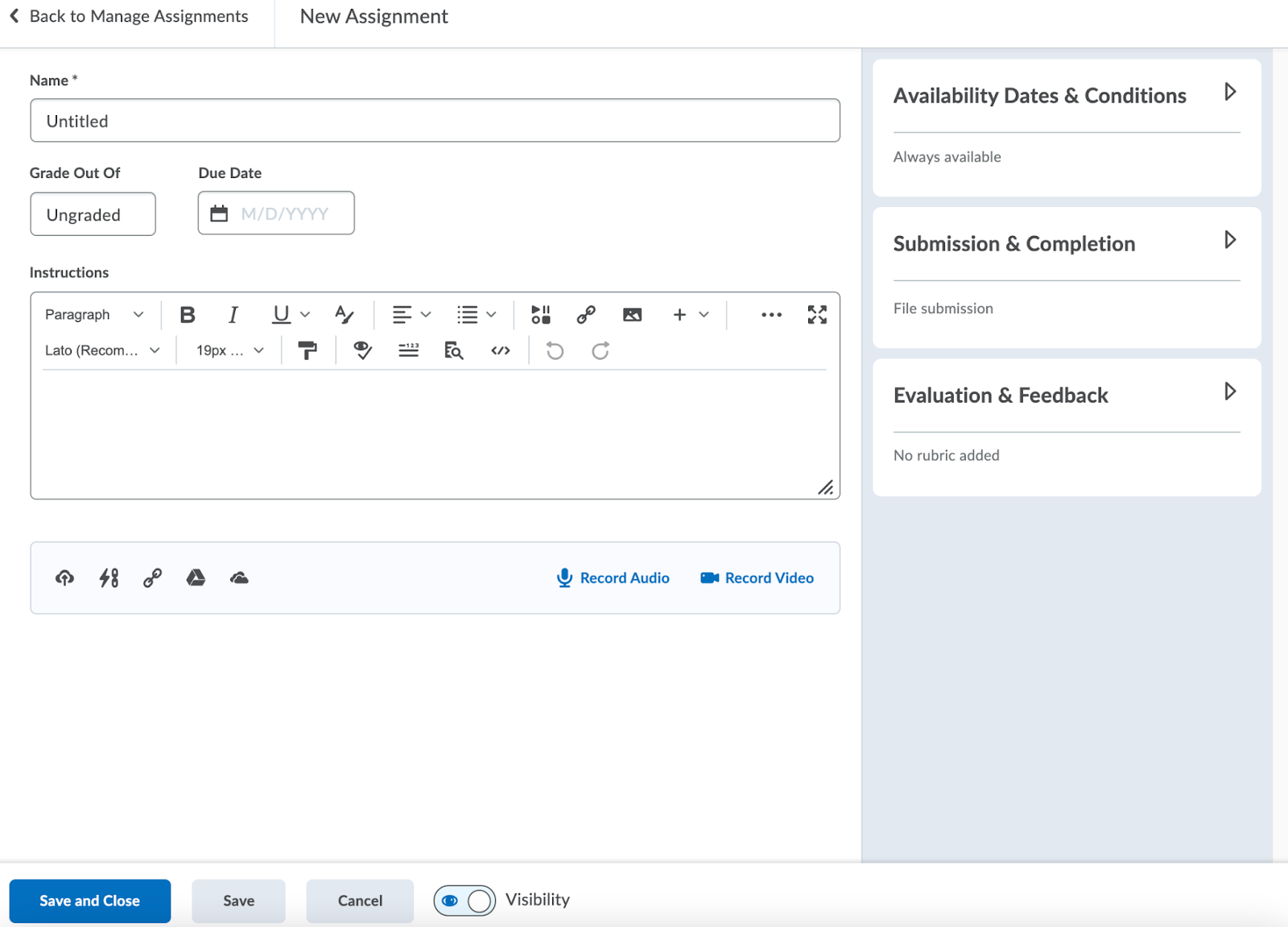This screenshot has height=927, width=1288.
Task: Apply italic formatting
Action: tap(233, 314)
